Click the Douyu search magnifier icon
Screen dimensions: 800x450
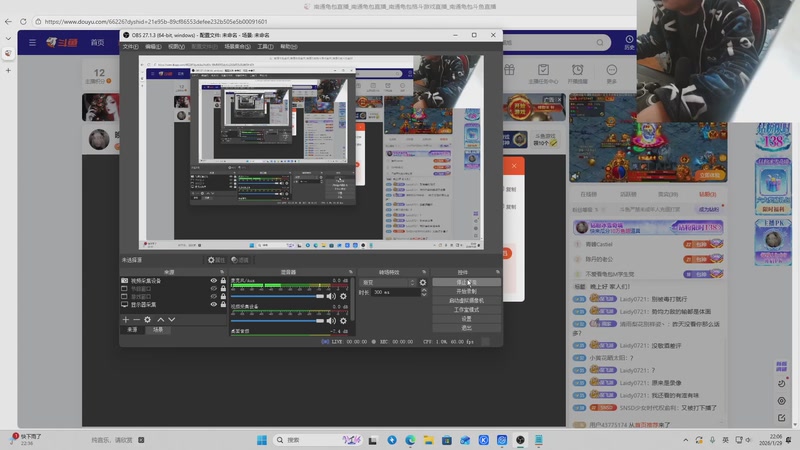(x=600, y=42)
